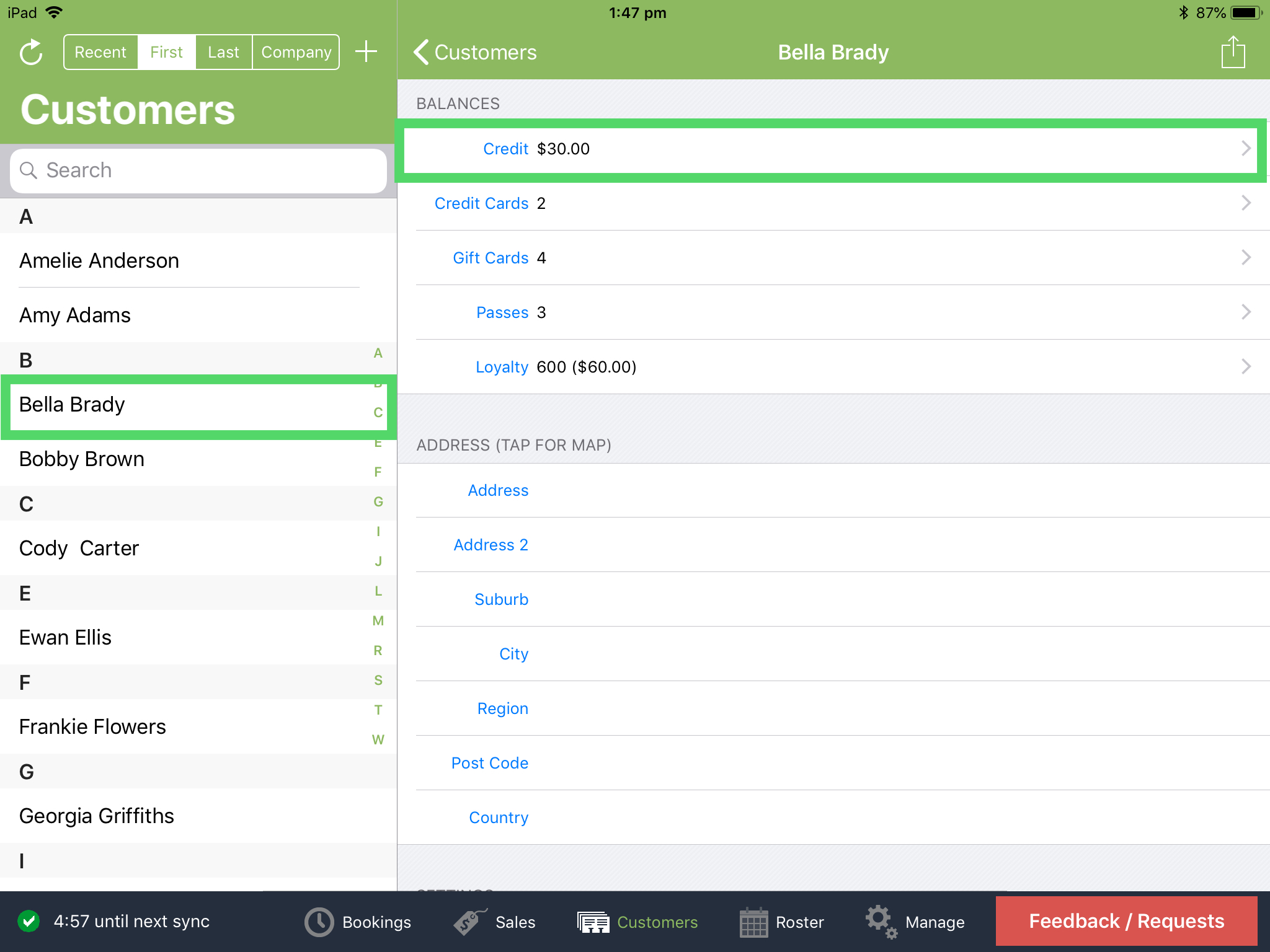Expand the Loyalty row chevron
Screen dimensions: 1270x952
coord(1246,366)
